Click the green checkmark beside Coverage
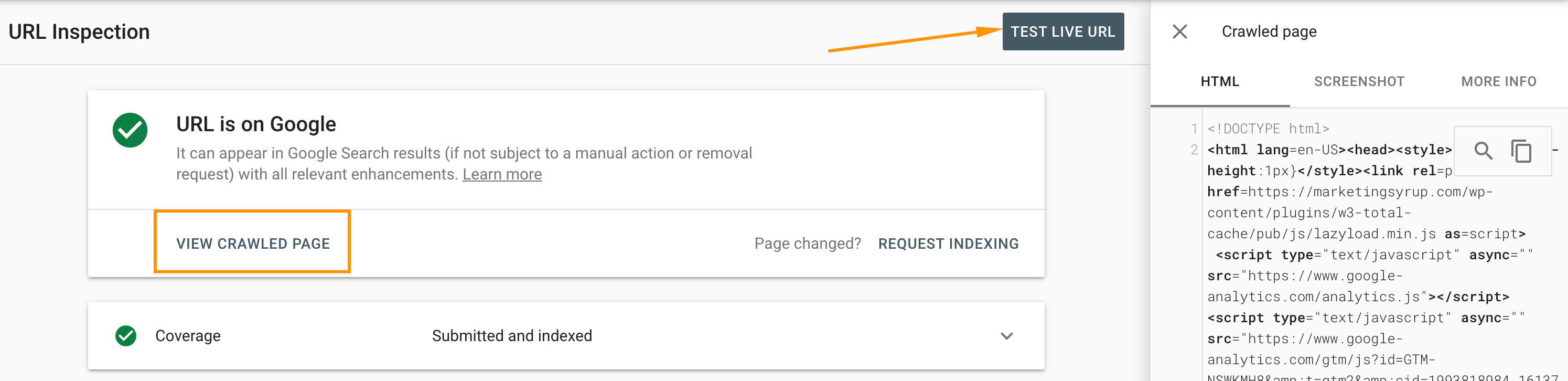Screen dimensions: 1568x381 [126, 335]
